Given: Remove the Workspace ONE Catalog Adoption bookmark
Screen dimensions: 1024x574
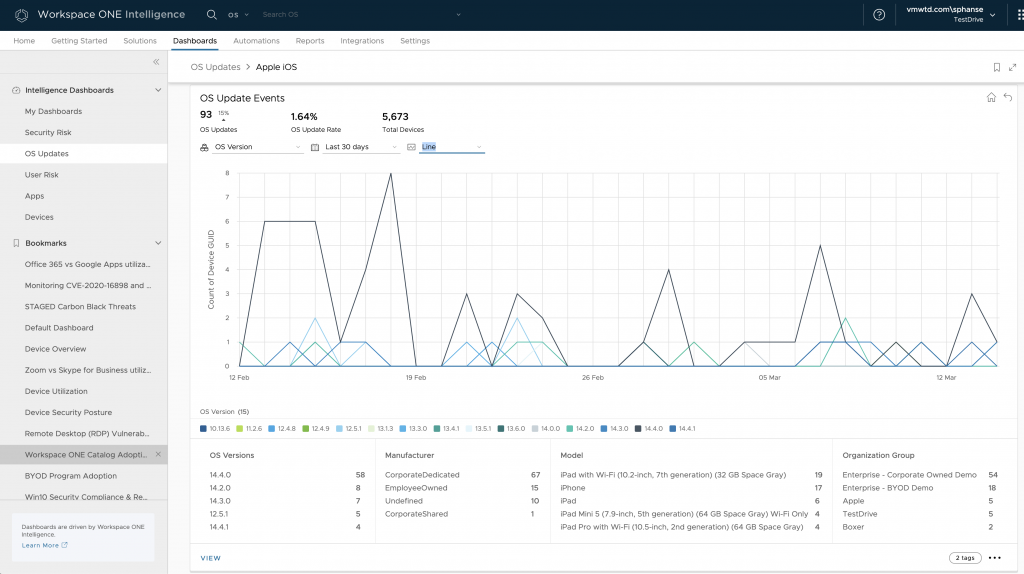Looking at the screenshot, I should (x=158, y=455).
